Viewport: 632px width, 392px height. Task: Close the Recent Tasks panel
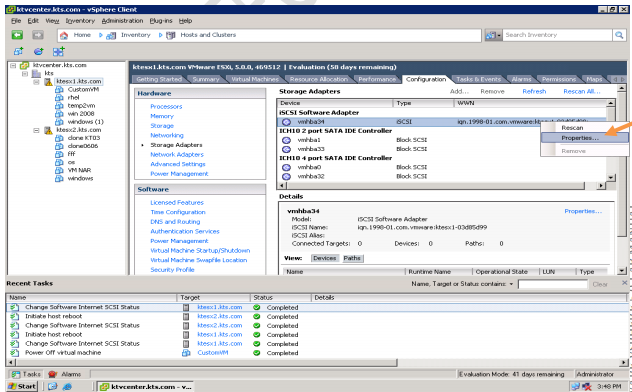pos(624,283)
